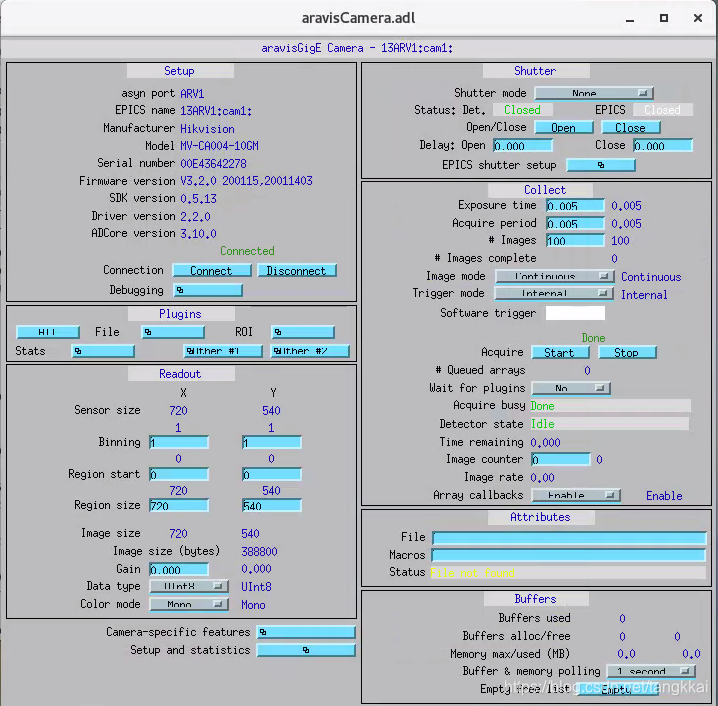Edit the Region size X field
Viewport: 718px width, 706px height.
(179, 505)
